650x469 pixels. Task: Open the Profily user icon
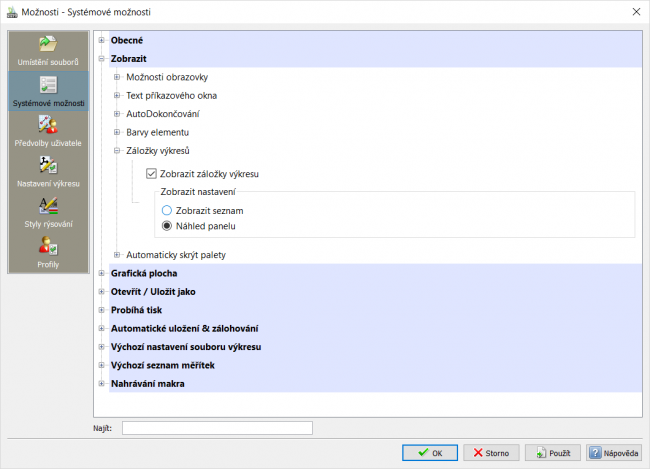tap(48, 245)
